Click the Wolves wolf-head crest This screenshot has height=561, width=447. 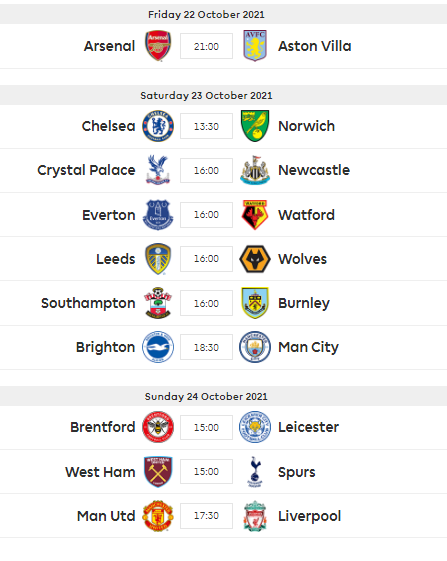click(255, 259)
